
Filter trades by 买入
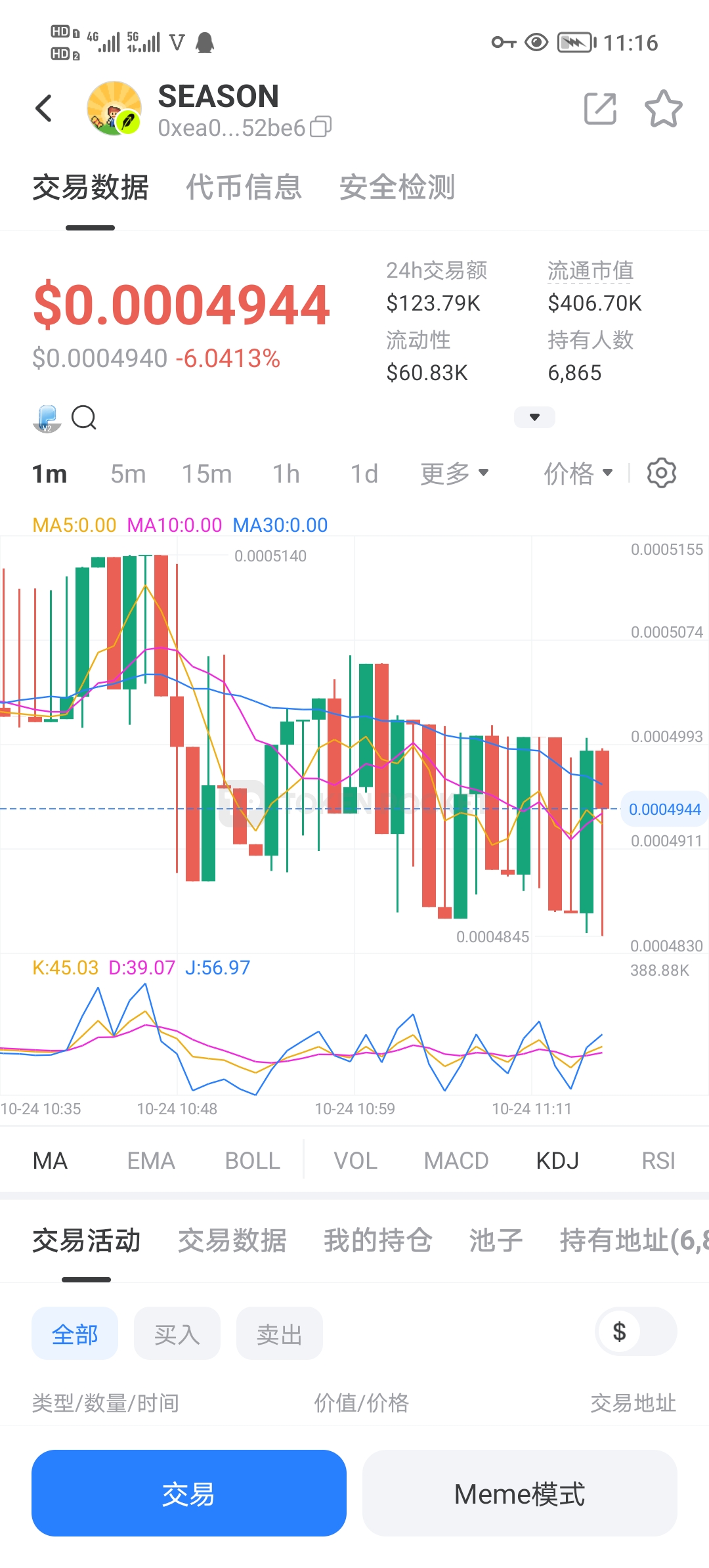click(177, 1334)
